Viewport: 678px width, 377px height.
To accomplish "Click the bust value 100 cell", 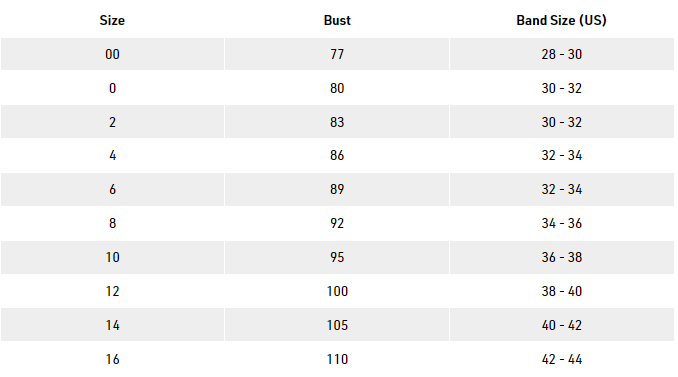I will (337, 291).
